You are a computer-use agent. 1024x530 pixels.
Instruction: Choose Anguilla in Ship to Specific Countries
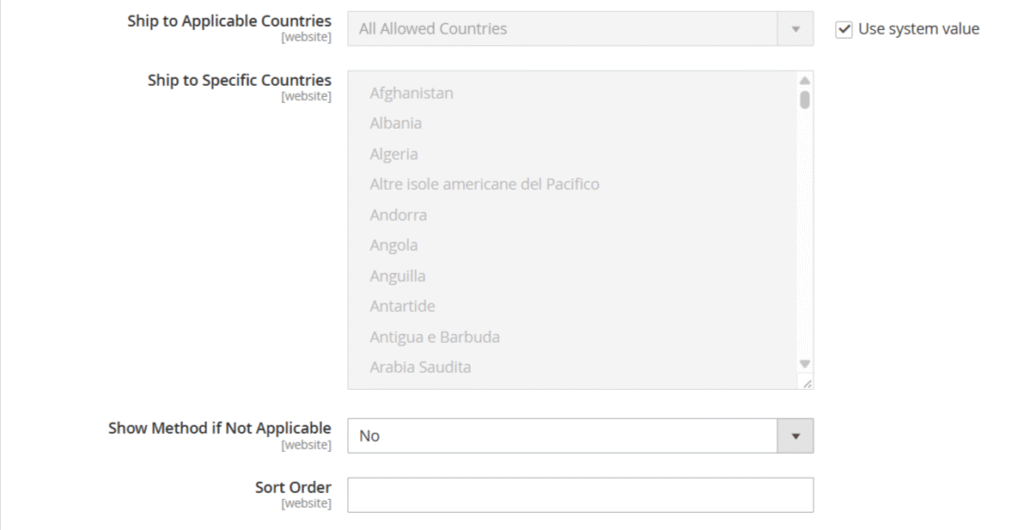point(397,276)
